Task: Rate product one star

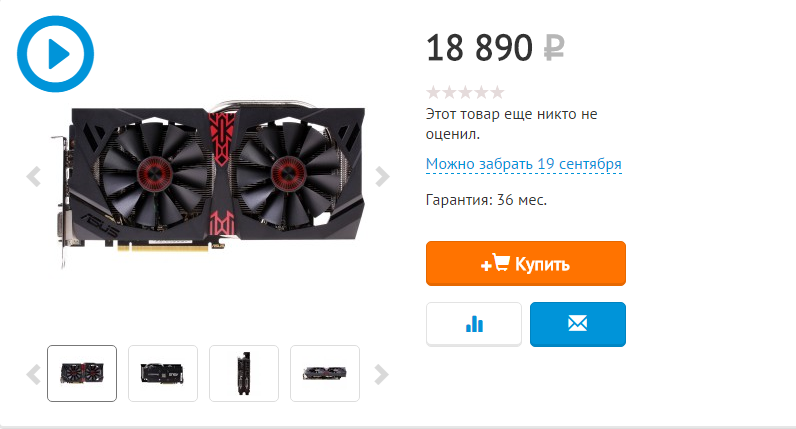Action: point(434,92)
